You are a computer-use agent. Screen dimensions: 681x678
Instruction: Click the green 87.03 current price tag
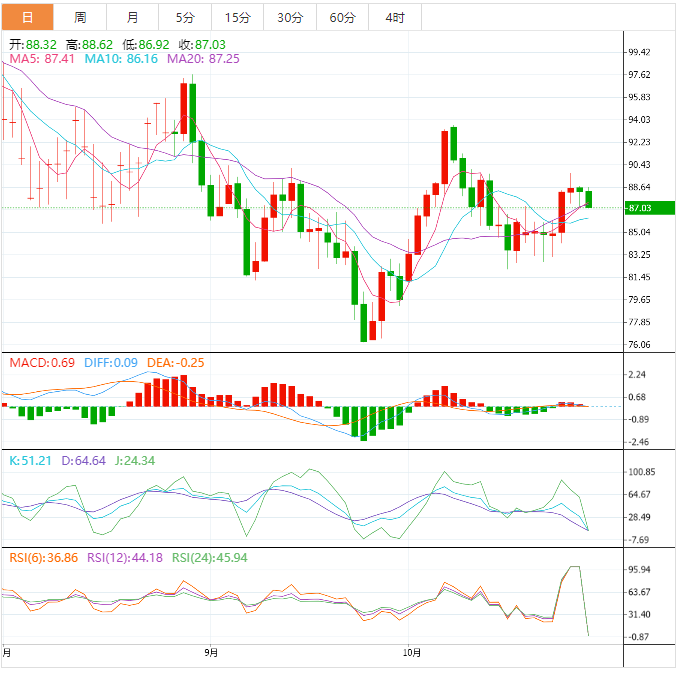[x=640, y=208]
